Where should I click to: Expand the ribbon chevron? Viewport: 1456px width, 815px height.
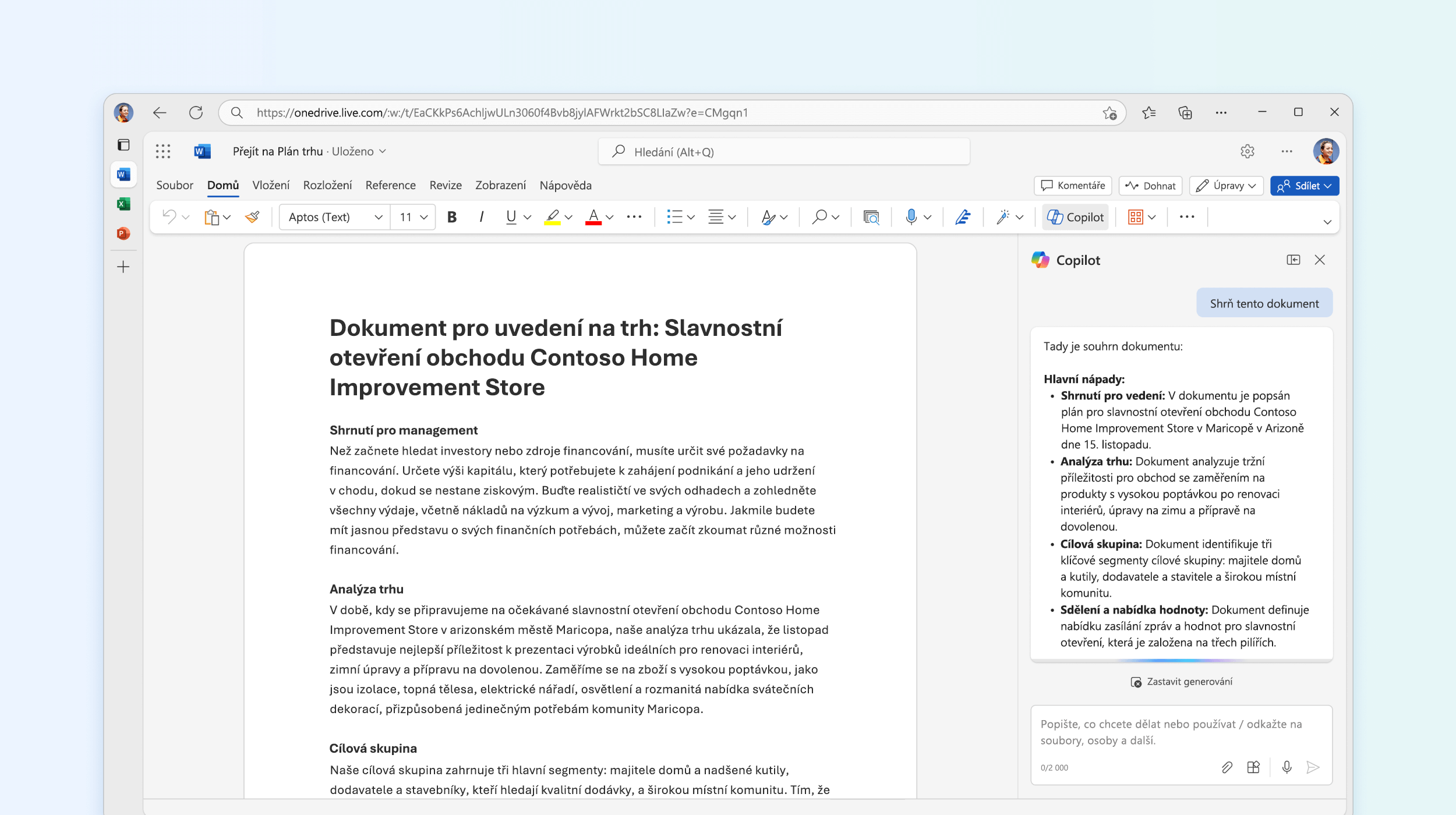[x=1327, y=222]
